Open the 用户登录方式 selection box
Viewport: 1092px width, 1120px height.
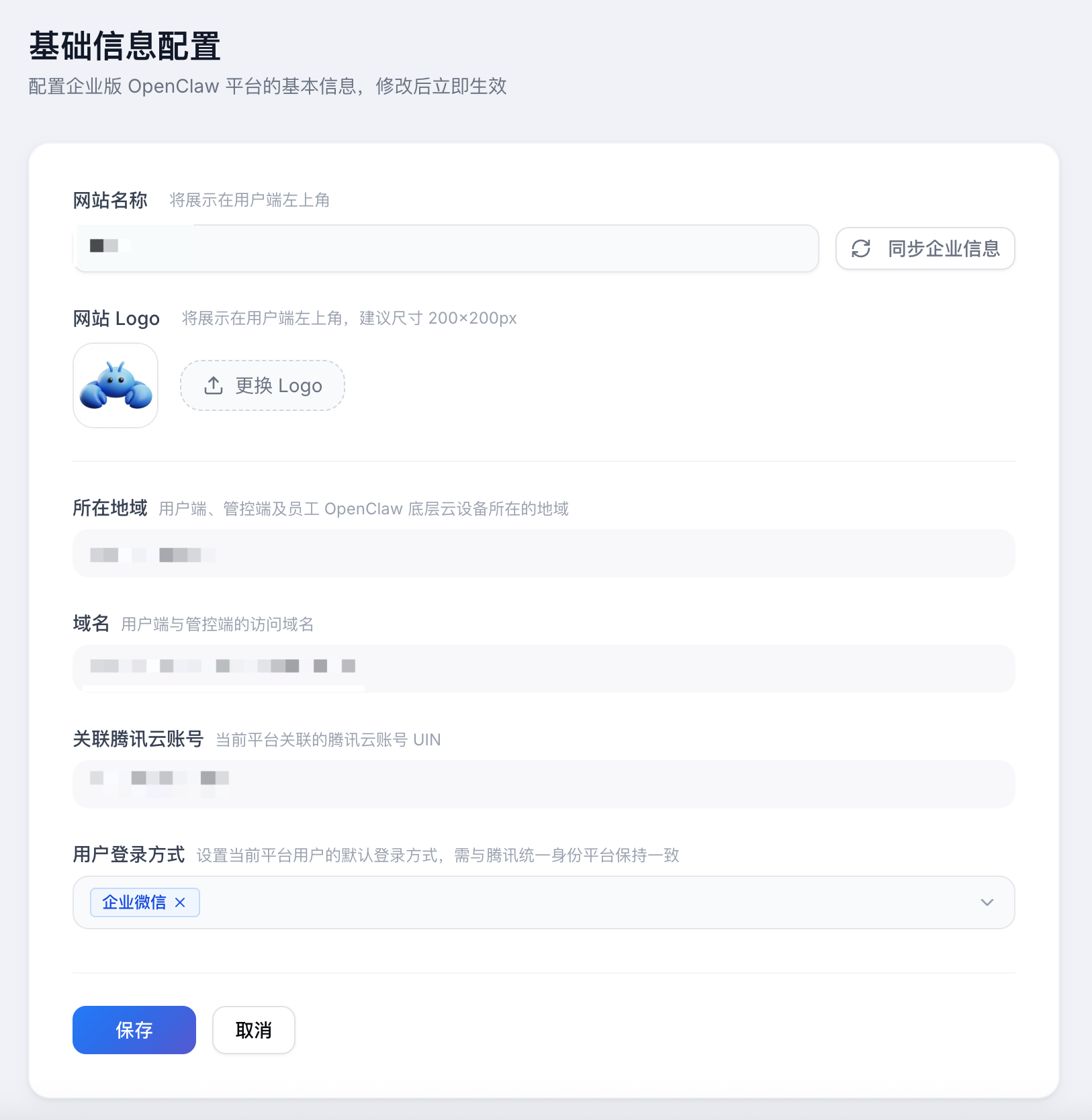[544, 902]
